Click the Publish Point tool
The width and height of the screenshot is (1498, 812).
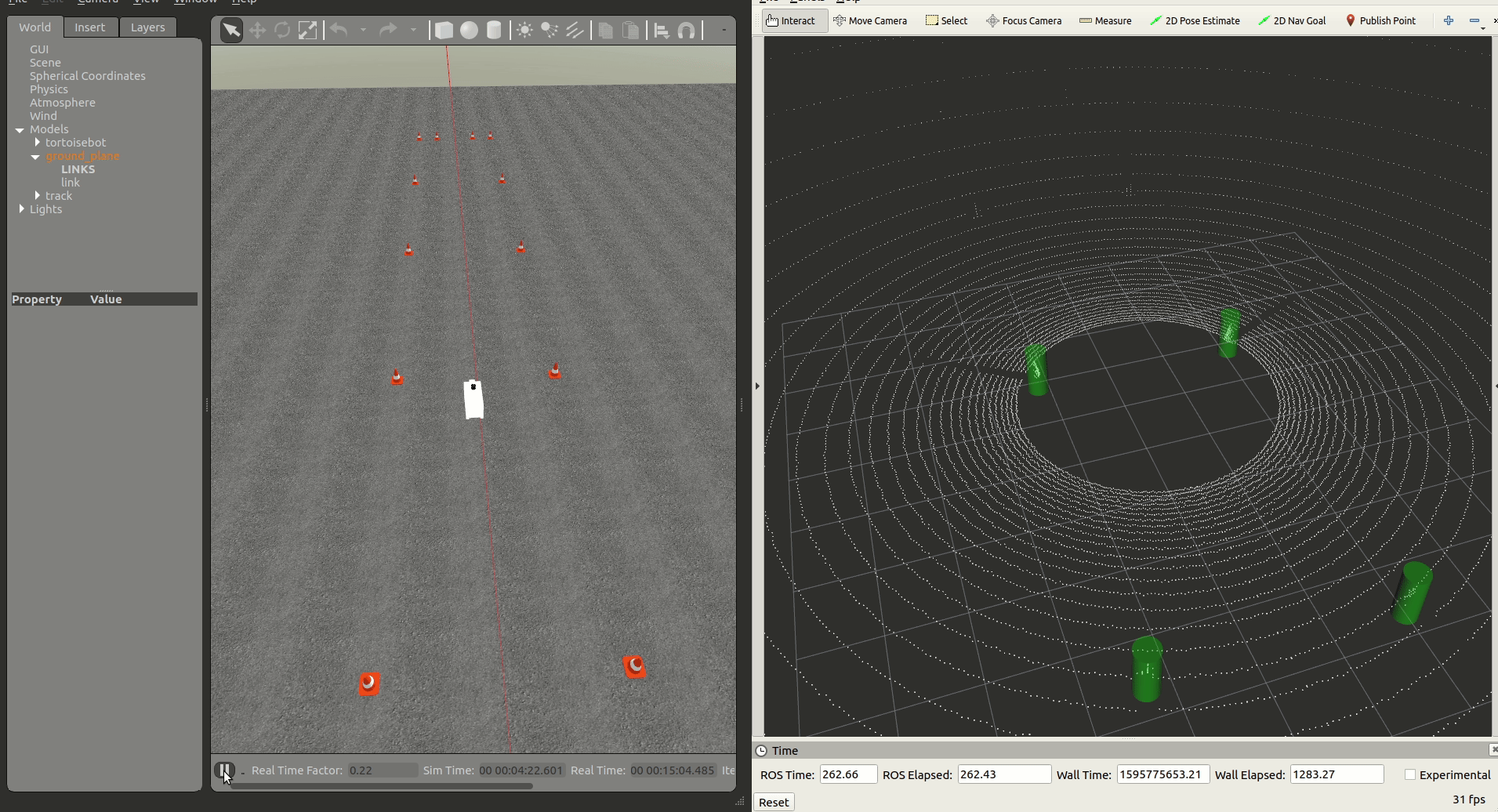coord(1380,20)
